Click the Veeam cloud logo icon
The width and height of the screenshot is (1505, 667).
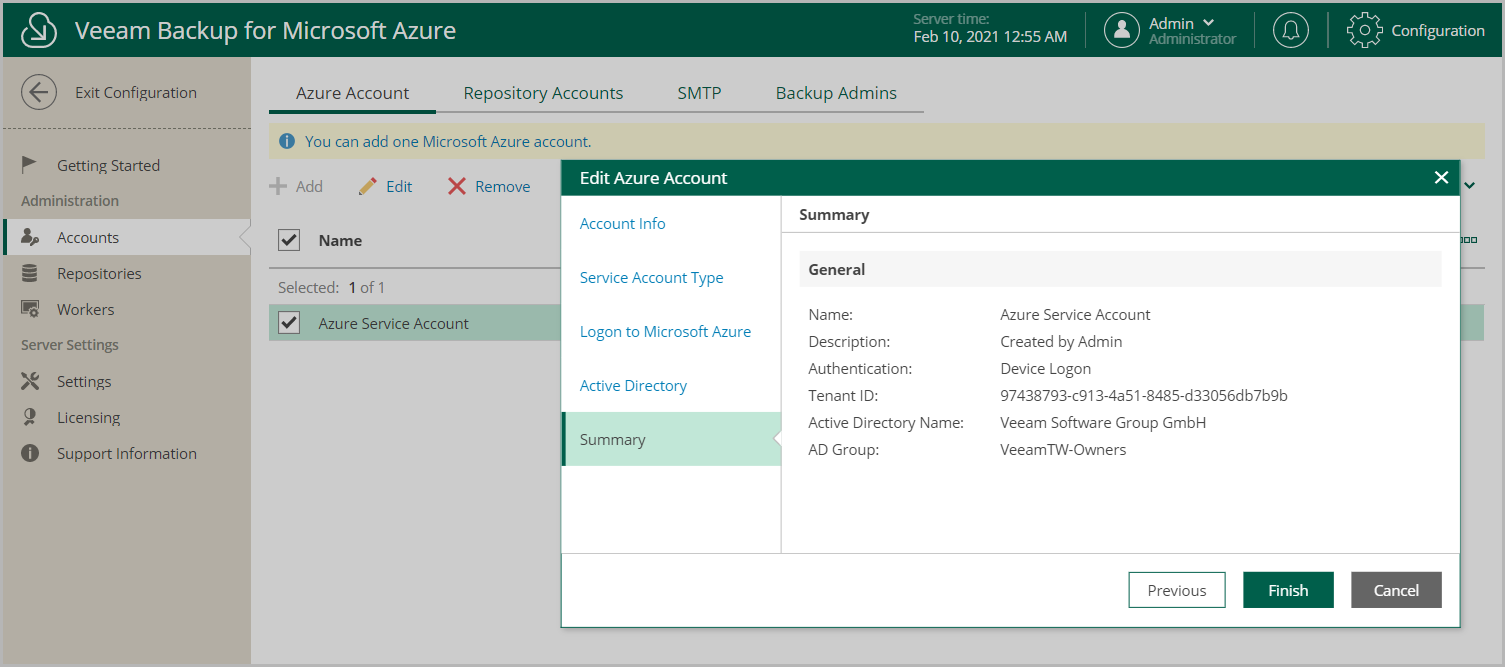coord(38,30)
